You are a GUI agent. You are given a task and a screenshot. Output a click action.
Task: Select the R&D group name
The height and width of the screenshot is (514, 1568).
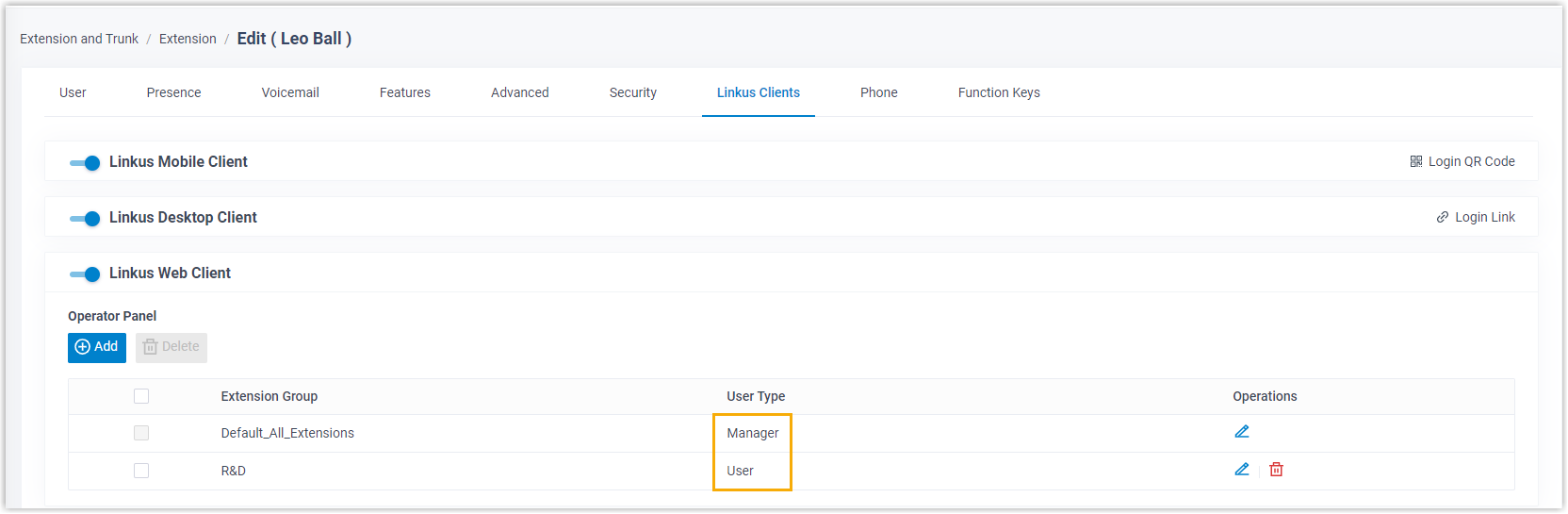pos(234,471)
